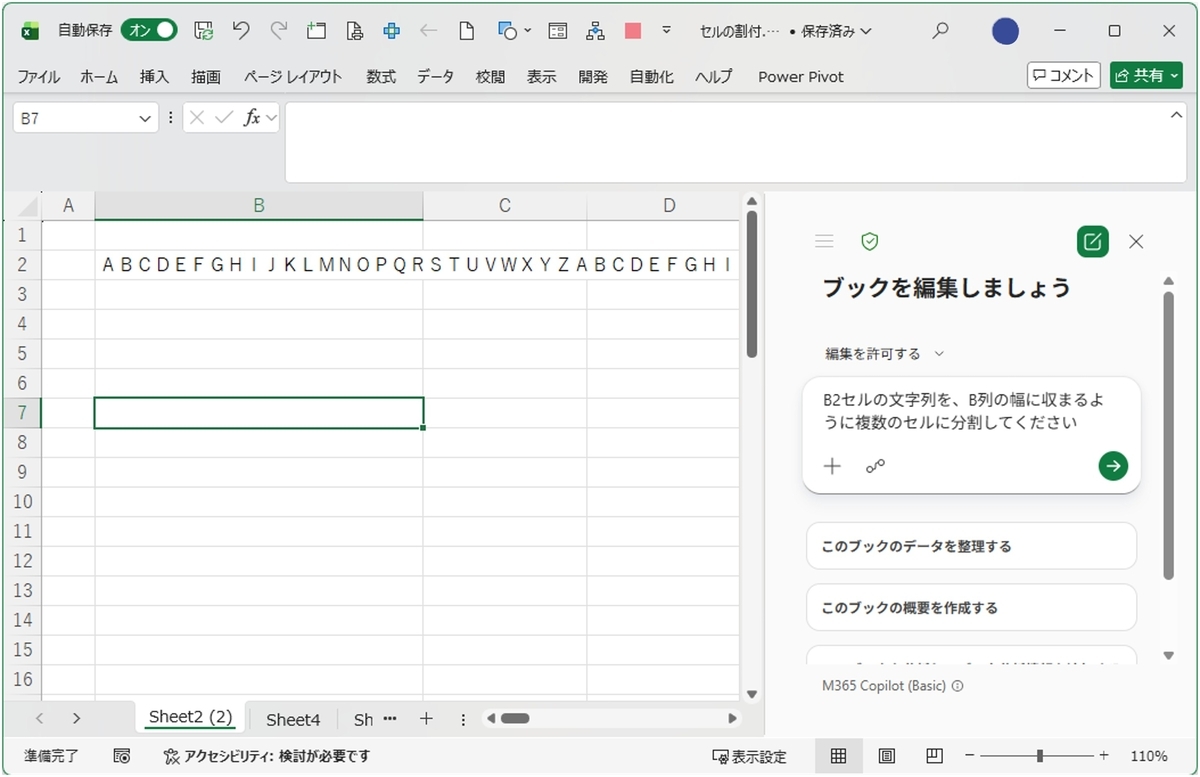Collapse the formula bar with the chevron
The width and height of the screenshot is (1200, 777).
1177,116
